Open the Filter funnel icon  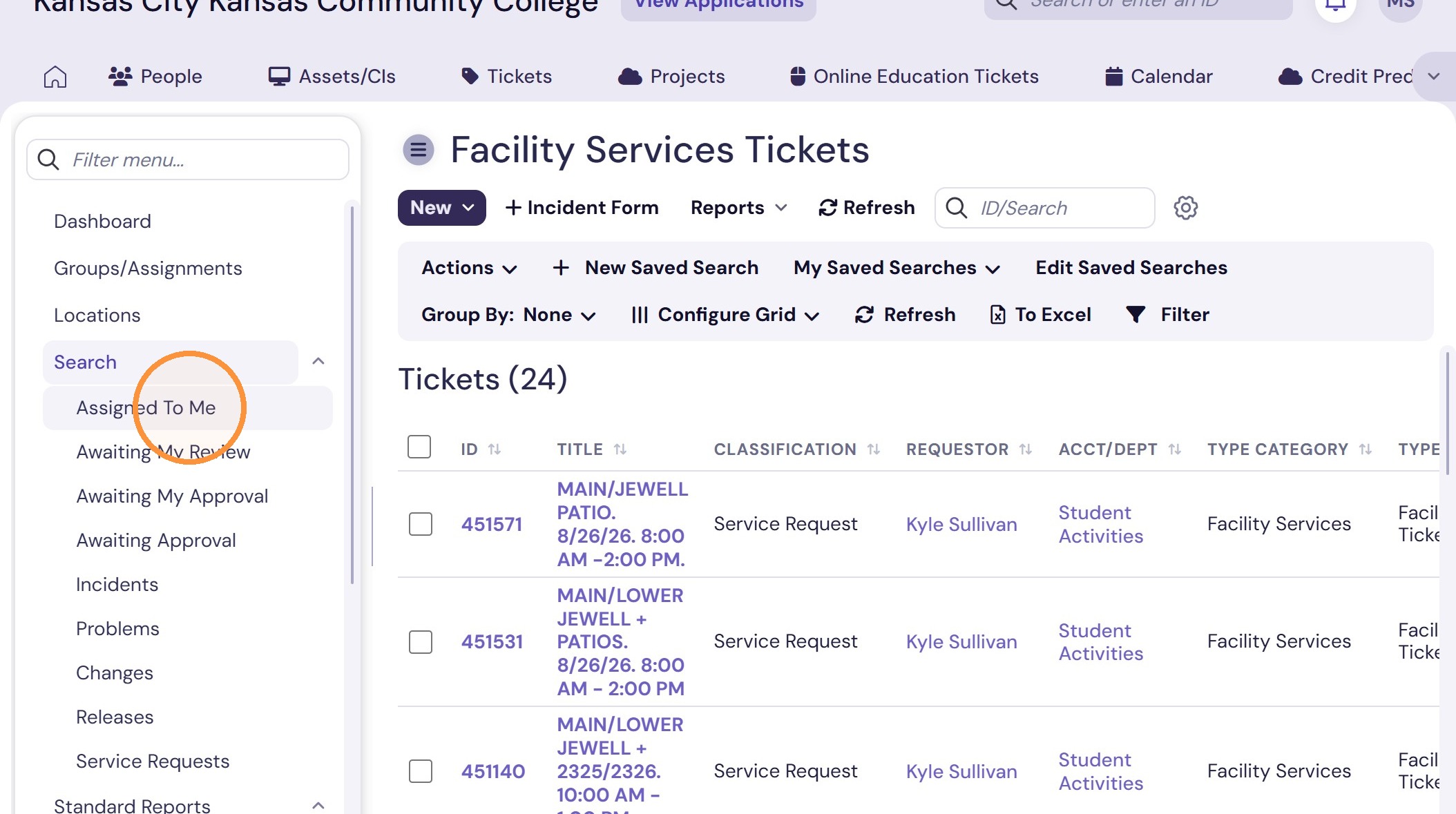(x=1136, y=315)
